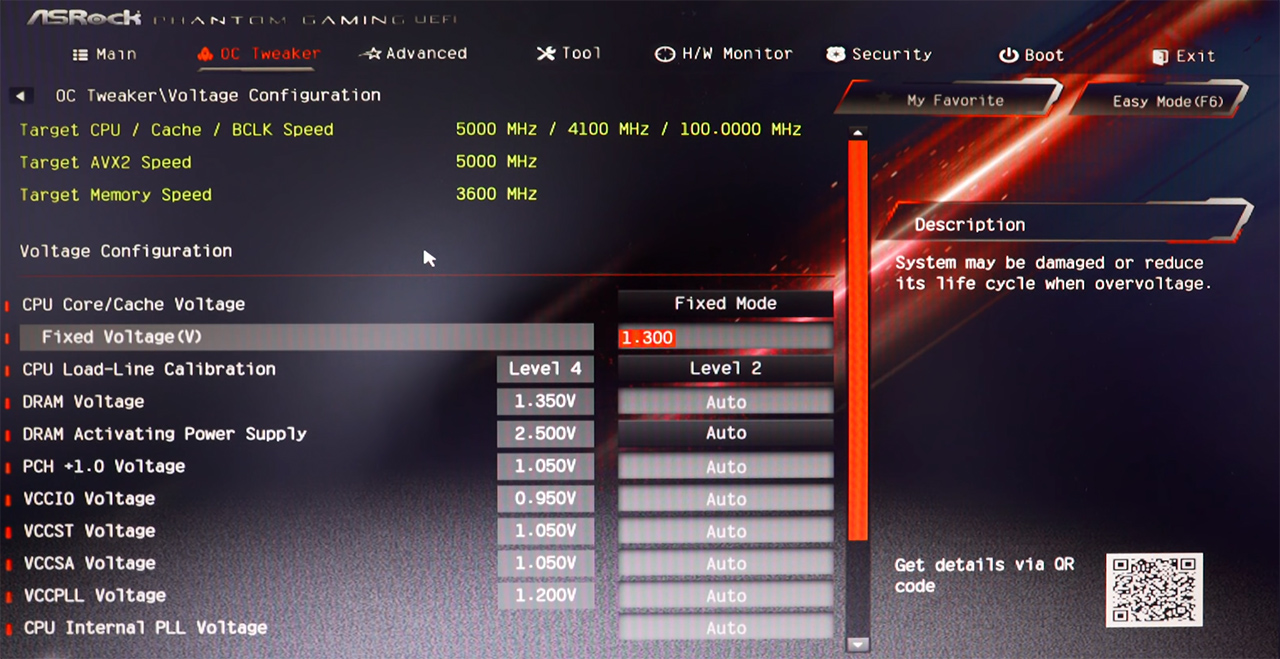This screenshot has height=659, width=1280.
Task: Open the Security tab
Action: coord(879,54)
